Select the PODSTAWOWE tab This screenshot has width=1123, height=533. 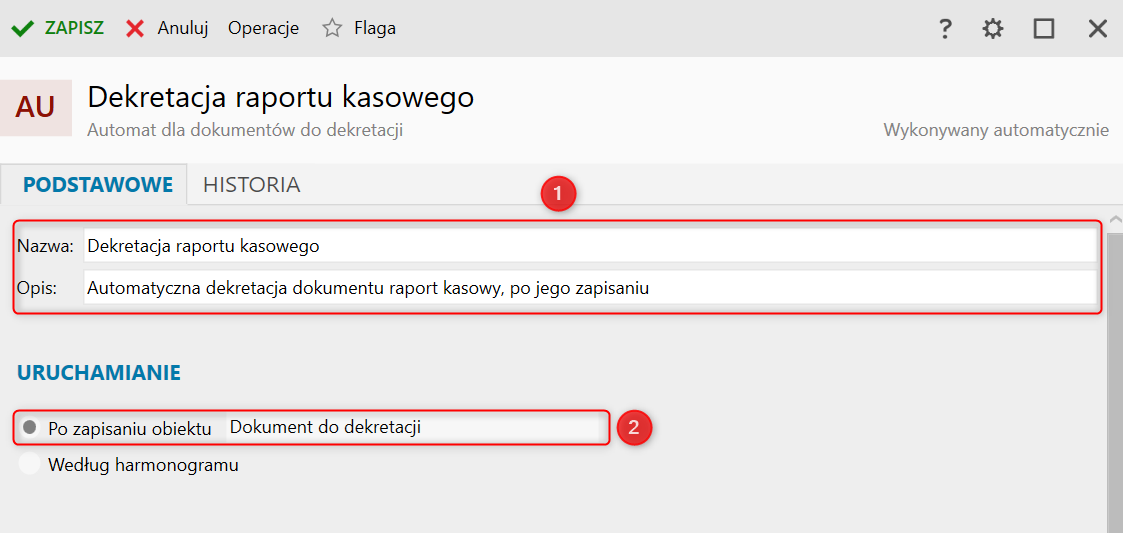coord(98,185)
